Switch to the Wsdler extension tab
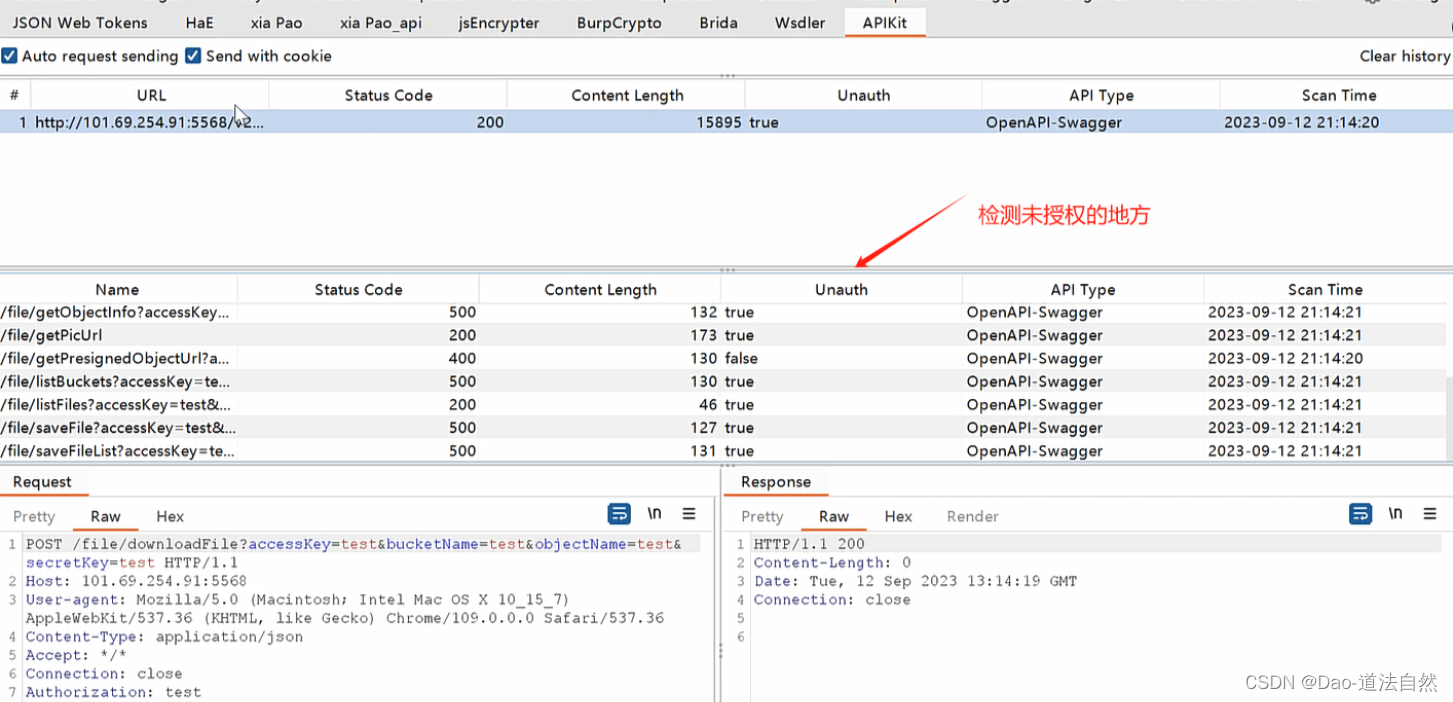This screenshot has width=1453, height=702. click(798, 22)
